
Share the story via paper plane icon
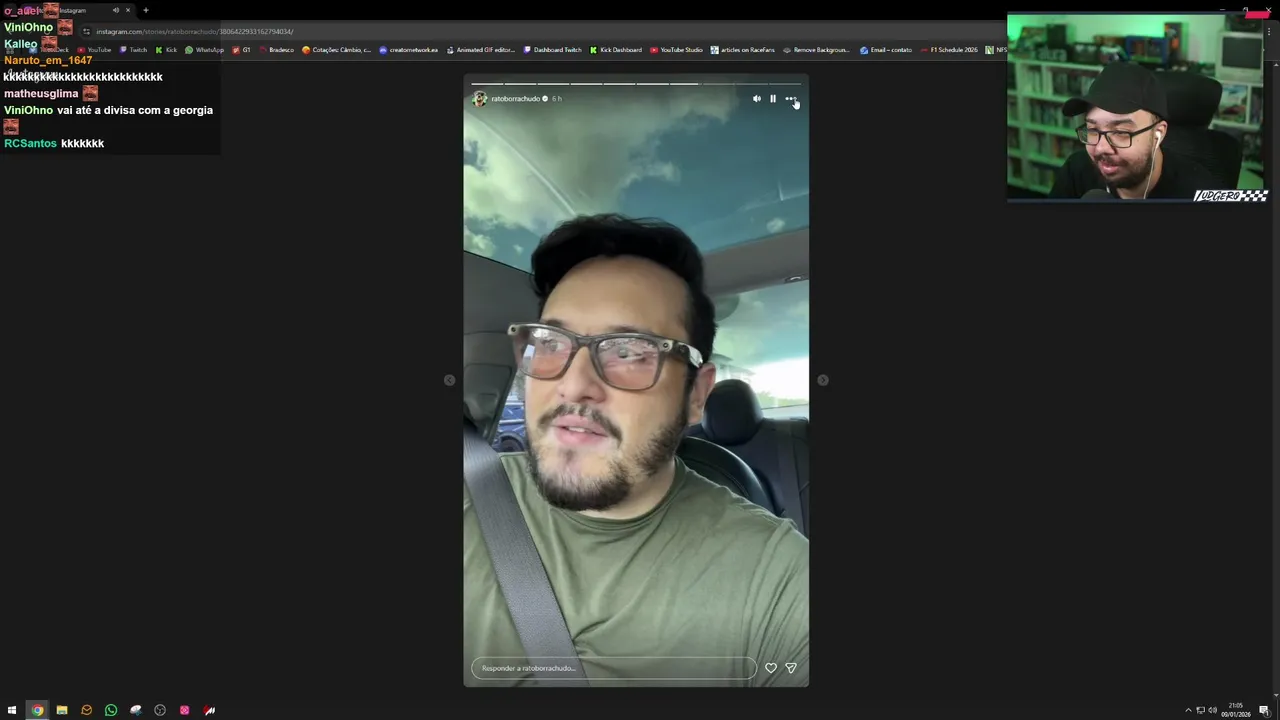point(791,668)
